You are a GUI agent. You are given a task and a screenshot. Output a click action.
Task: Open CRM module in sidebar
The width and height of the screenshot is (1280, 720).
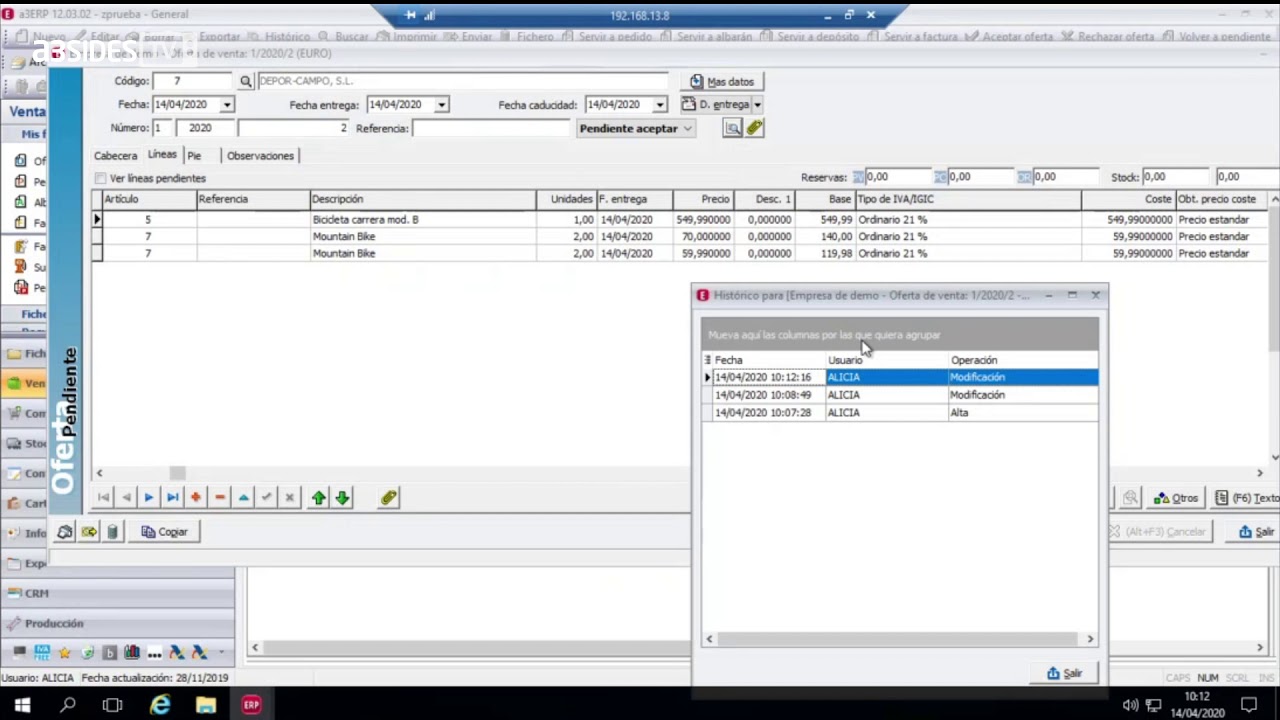[x=118, y=593]
